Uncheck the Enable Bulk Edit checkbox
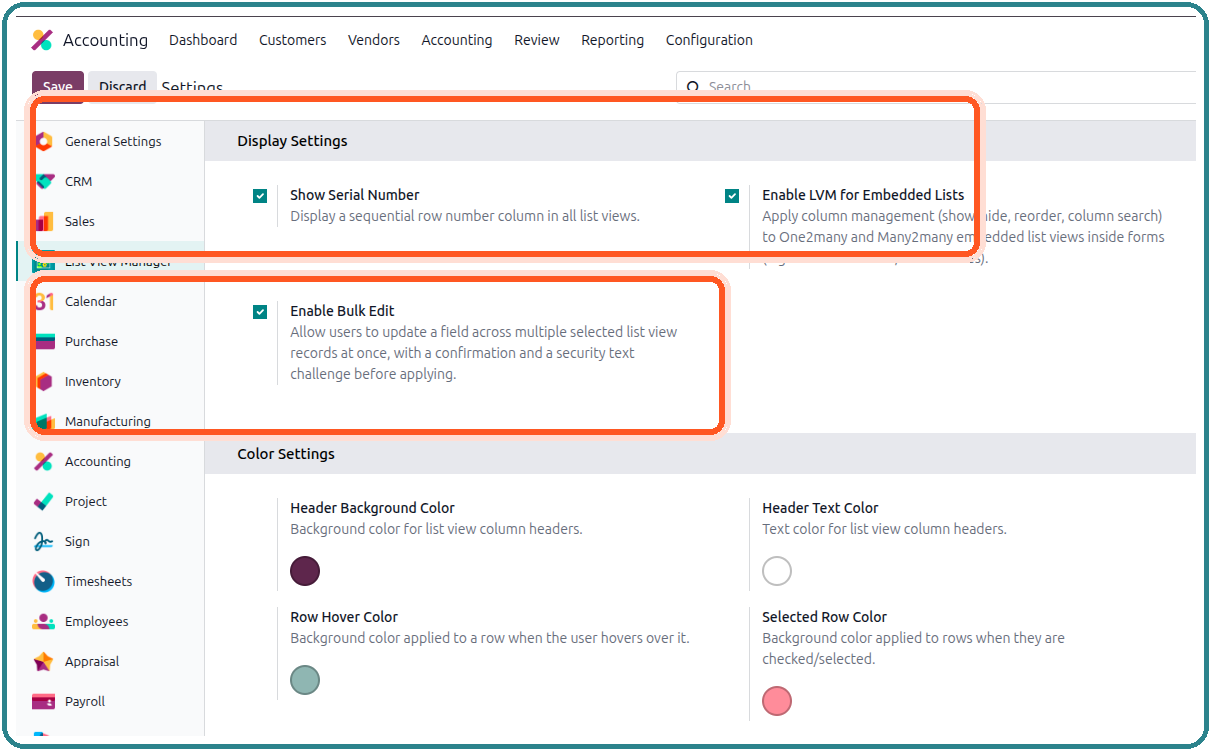This screenshot has height=752, width=1212. 260,312
